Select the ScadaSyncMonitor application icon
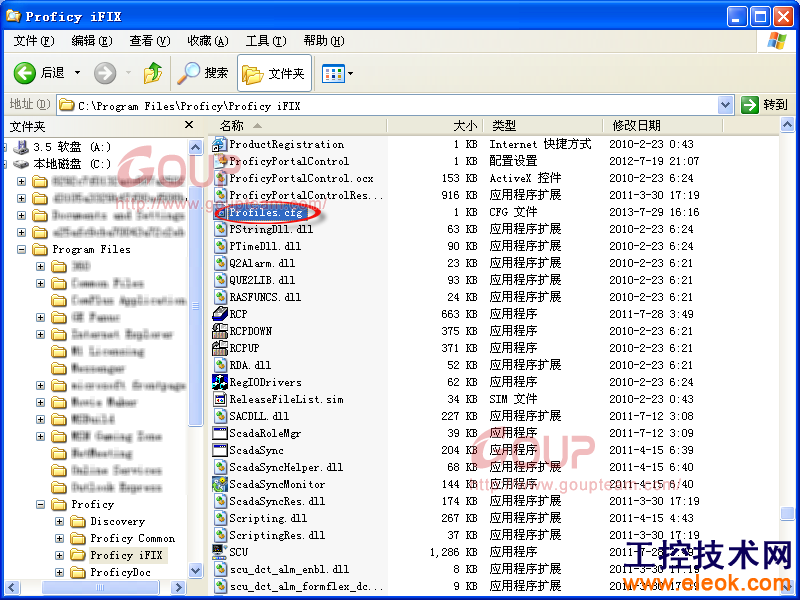 coord(219,484)
